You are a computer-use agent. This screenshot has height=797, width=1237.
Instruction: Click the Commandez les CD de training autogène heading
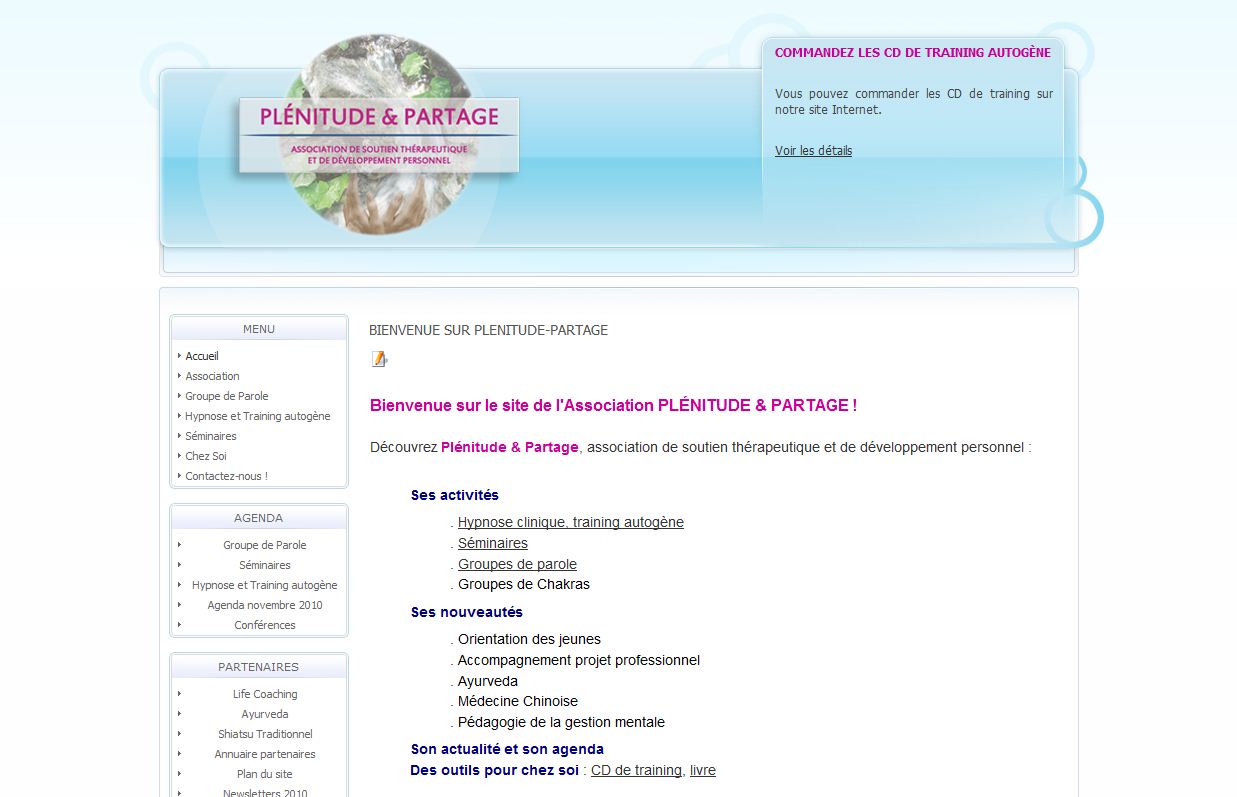point(913,53)
